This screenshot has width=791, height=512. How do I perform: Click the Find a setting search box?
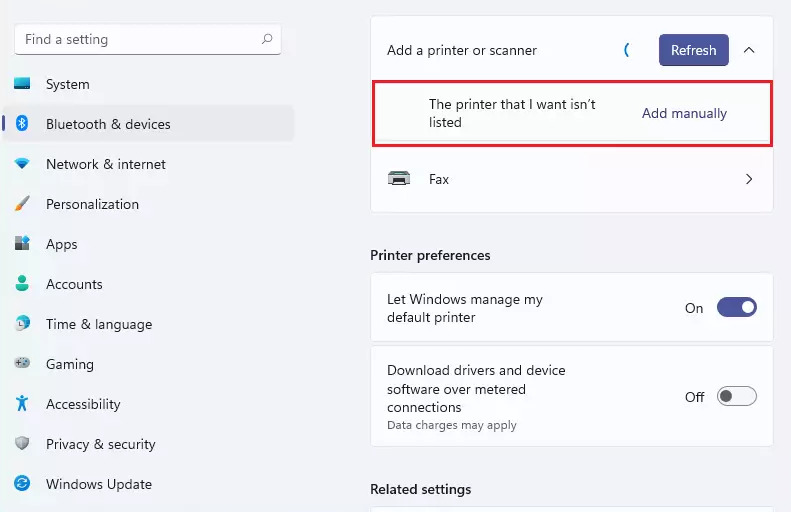pos(140,40)
